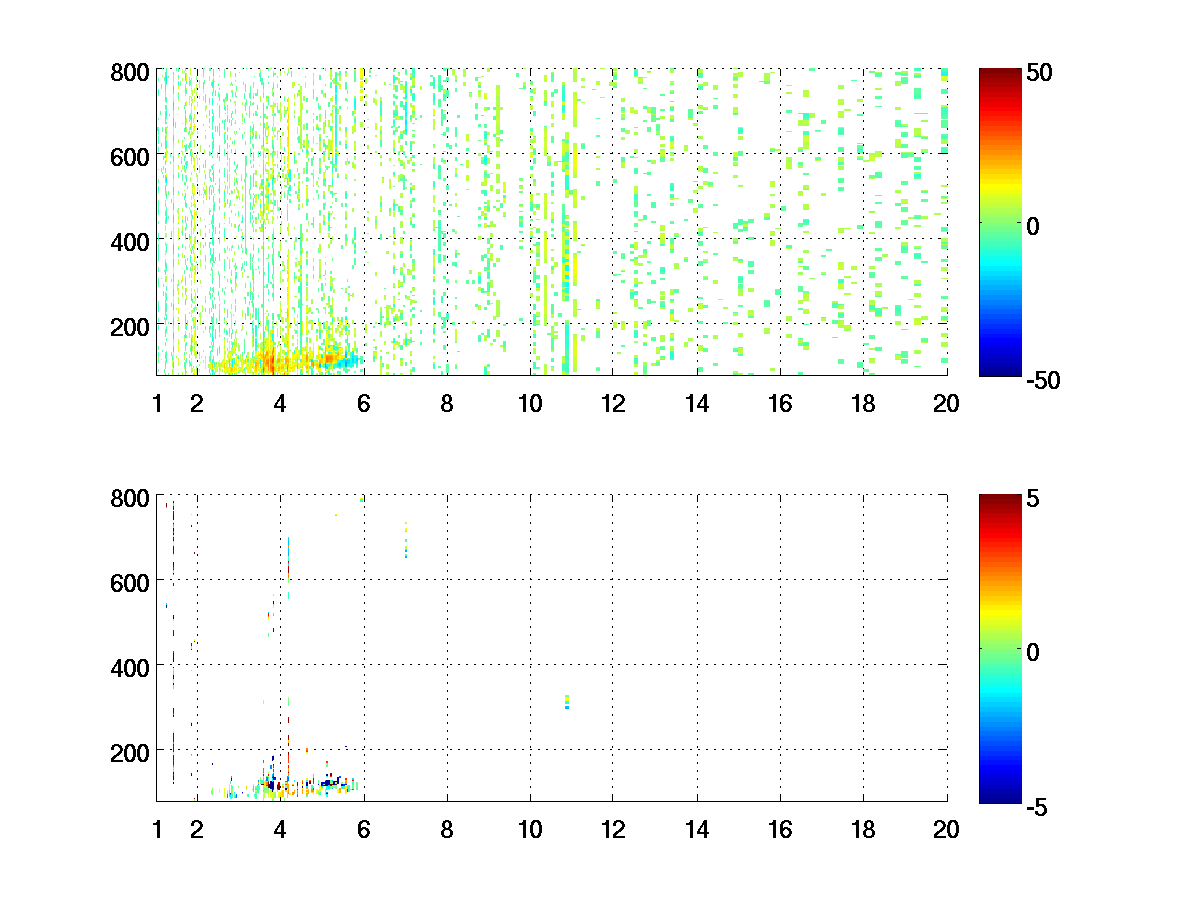Click the upper plot's colorbar
1200x900 pixels.
coord(1000,222)
